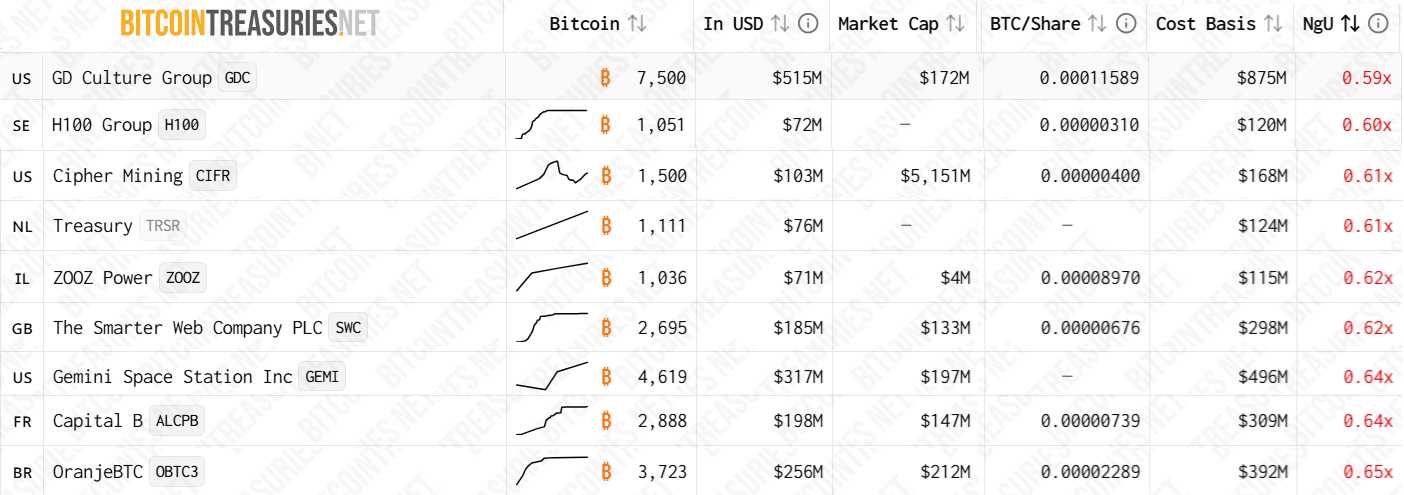View H100 Group holdings sparkline chart
Image resolution: width=1404 pixels, height=495 pixels.
point(551,124)
